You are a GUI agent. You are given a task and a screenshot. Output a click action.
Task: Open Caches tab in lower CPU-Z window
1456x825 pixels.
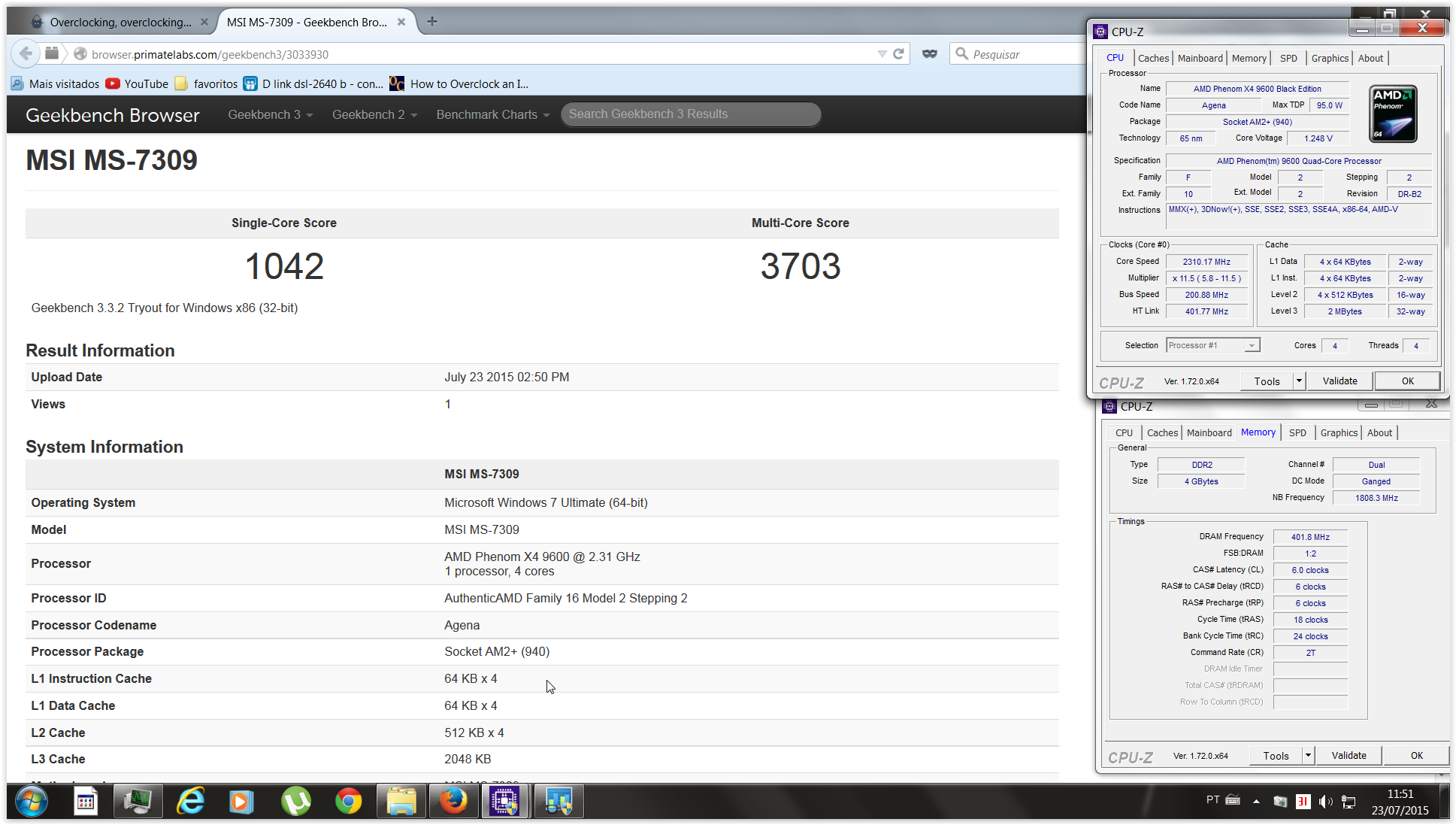click(1162, 432)
